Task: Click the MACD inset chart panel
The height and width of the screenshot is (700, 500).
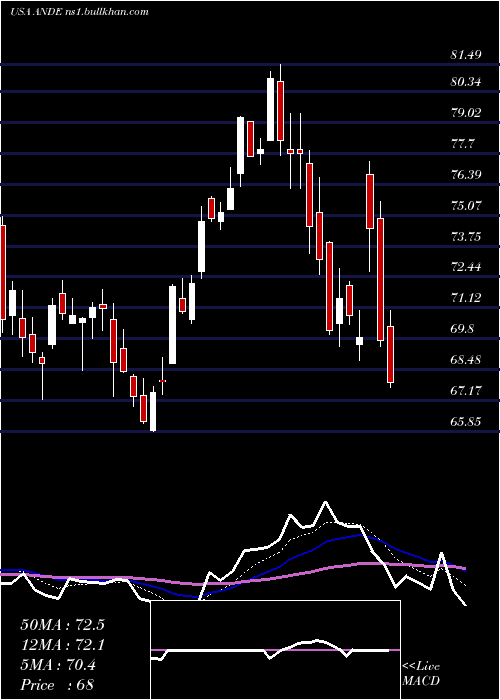Action: [275, 650]
